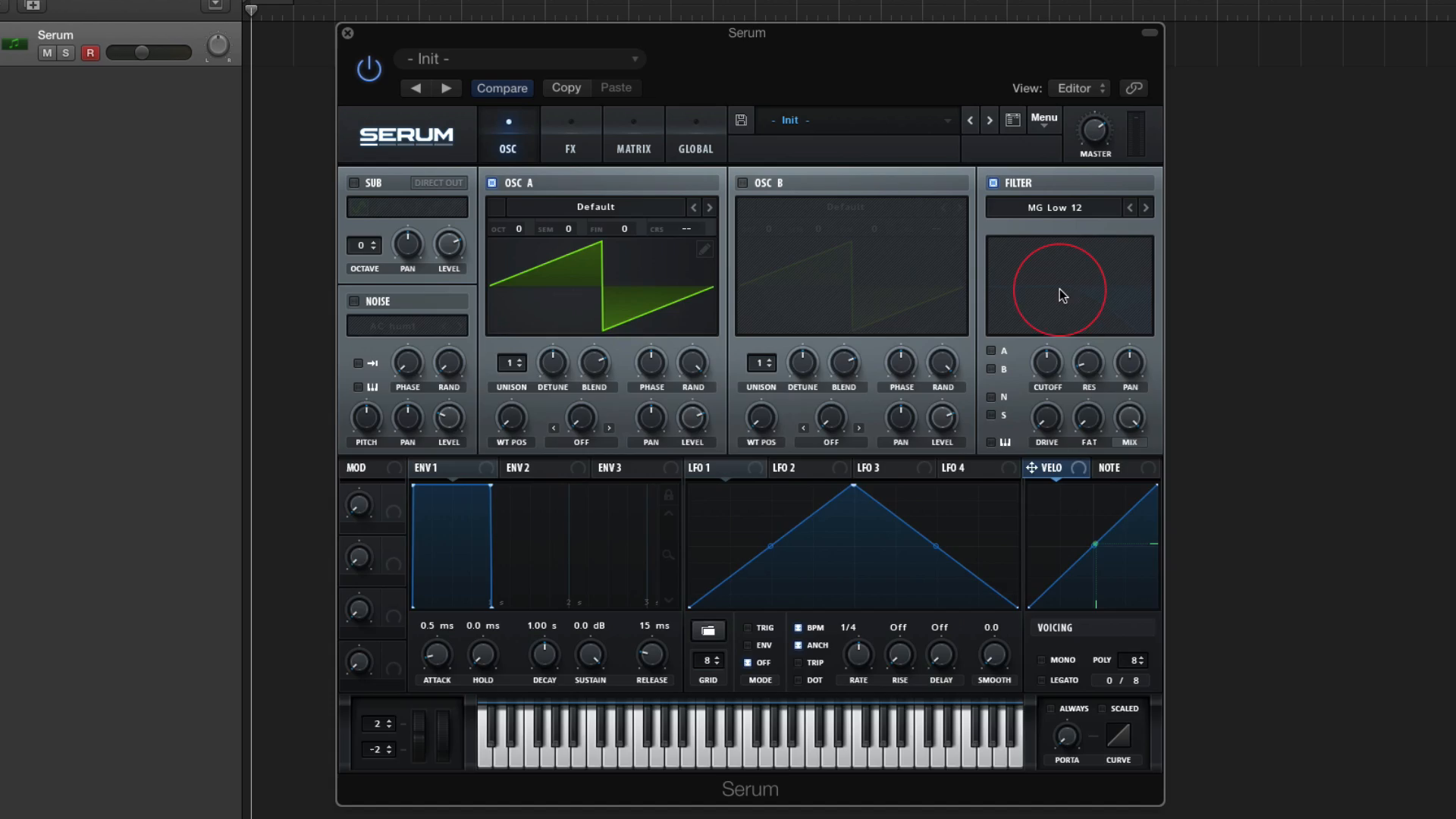Click the sidechain link icon
Viewport: 1456px width, 819px height.
pos(1134,88)
